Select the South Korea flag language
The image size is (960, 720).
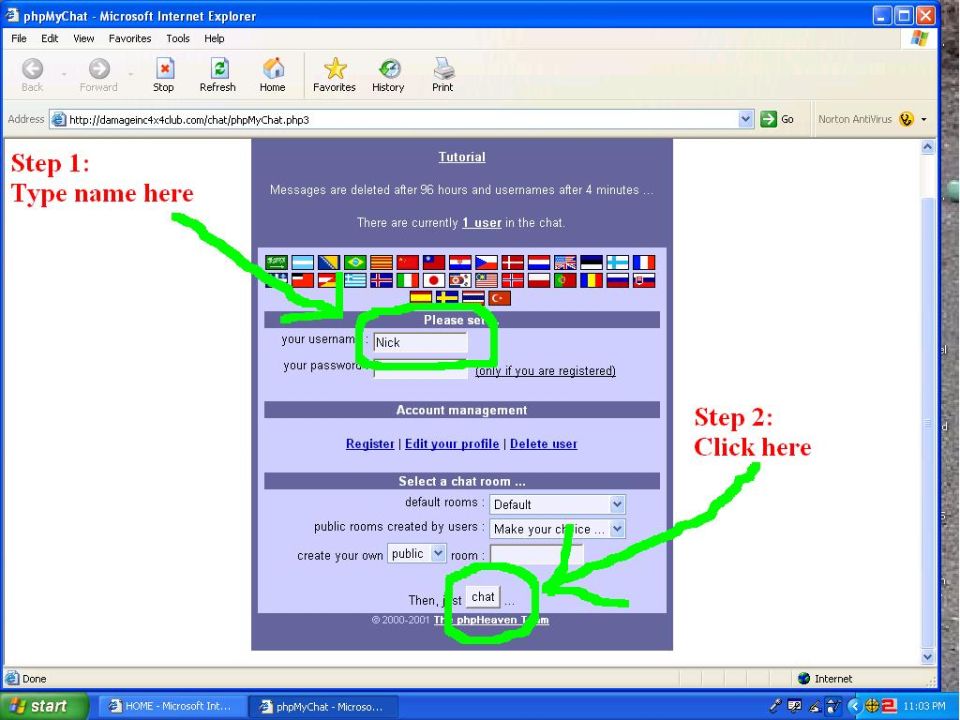tap(460, 280)
